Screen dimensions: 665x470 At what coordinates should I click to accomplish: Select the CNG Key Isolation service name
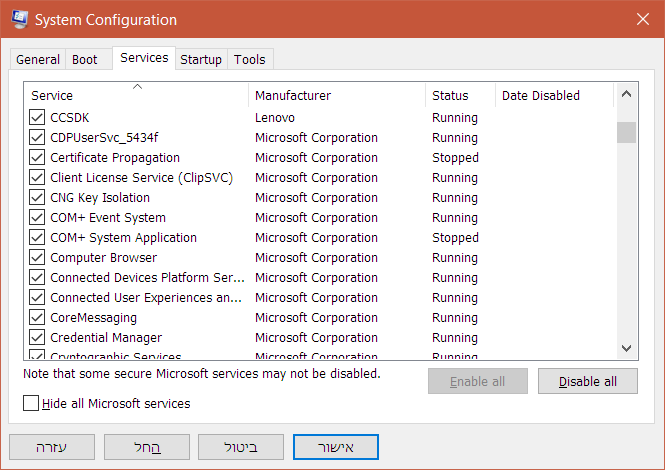(100, 197)
